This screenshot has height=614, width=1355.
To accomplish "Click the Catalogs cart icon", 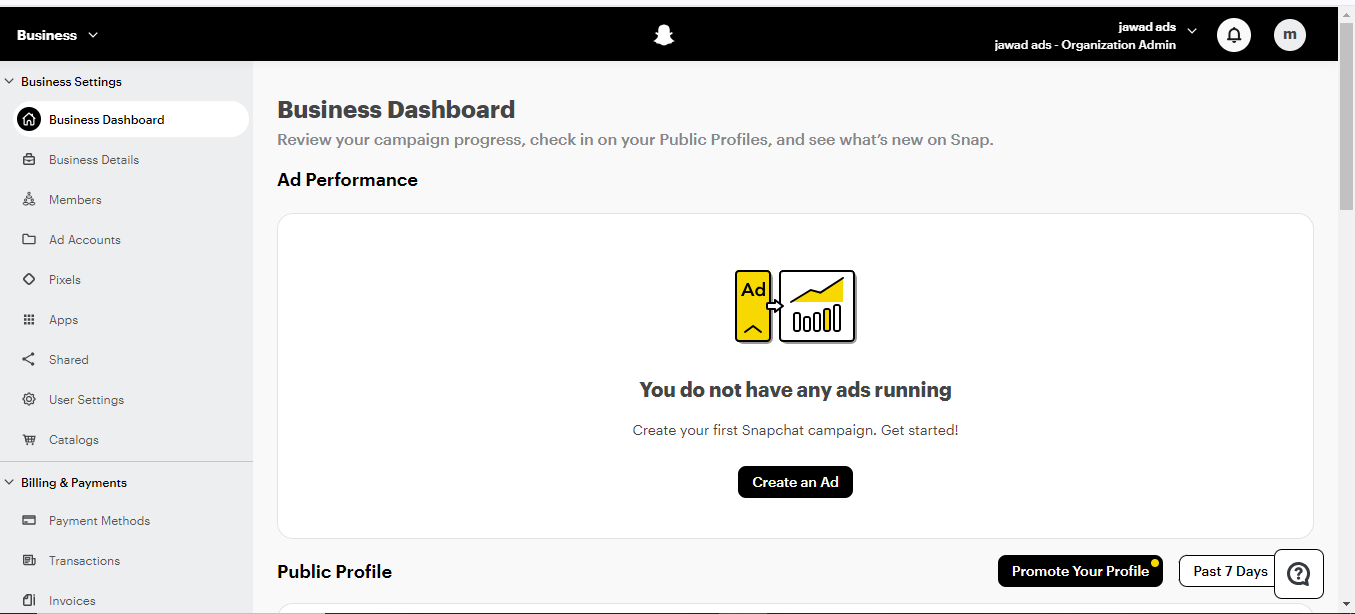I will point(29,440).
